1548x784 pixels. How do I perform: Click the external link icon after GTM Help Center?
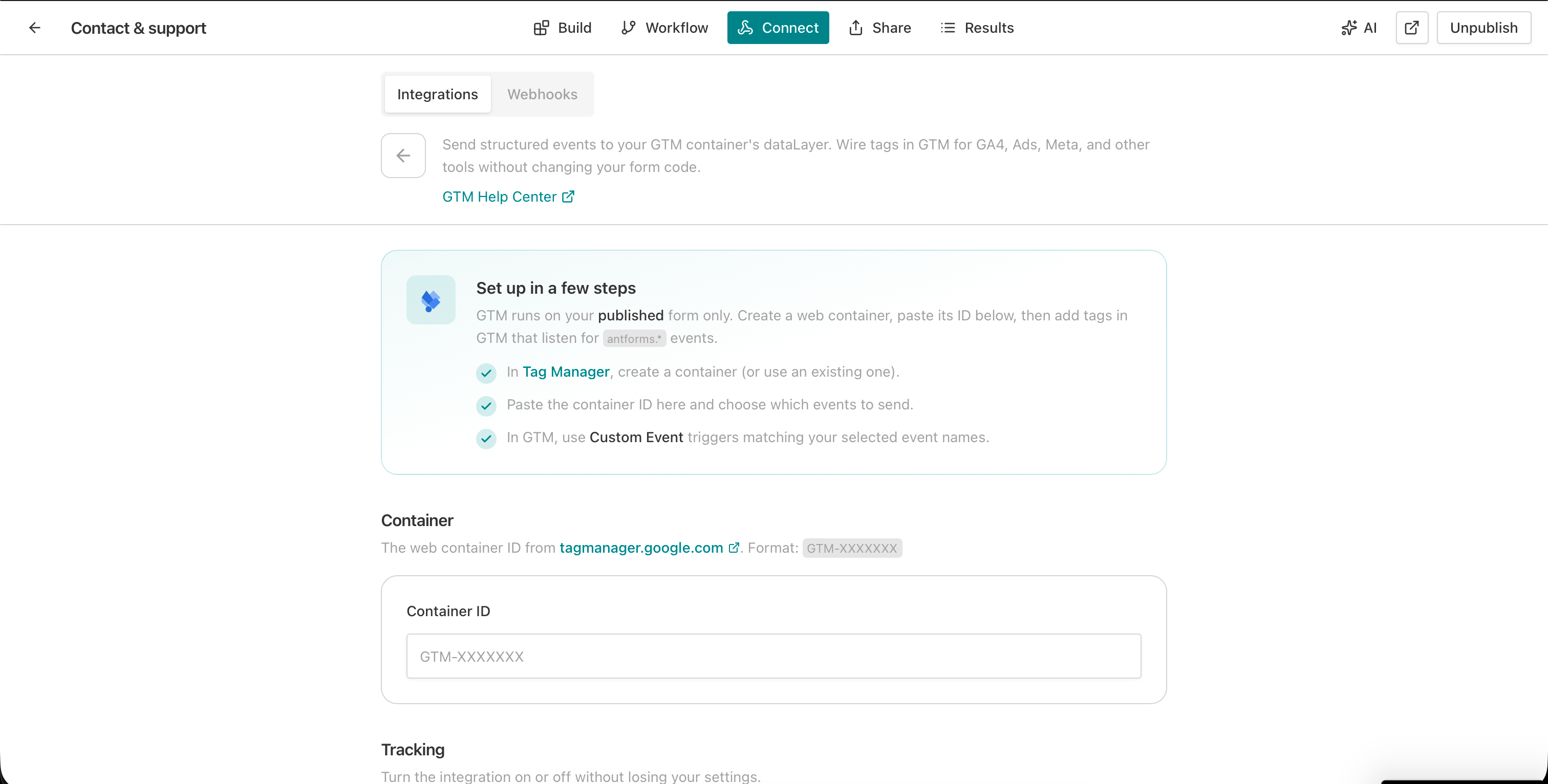tap(567, 197)
